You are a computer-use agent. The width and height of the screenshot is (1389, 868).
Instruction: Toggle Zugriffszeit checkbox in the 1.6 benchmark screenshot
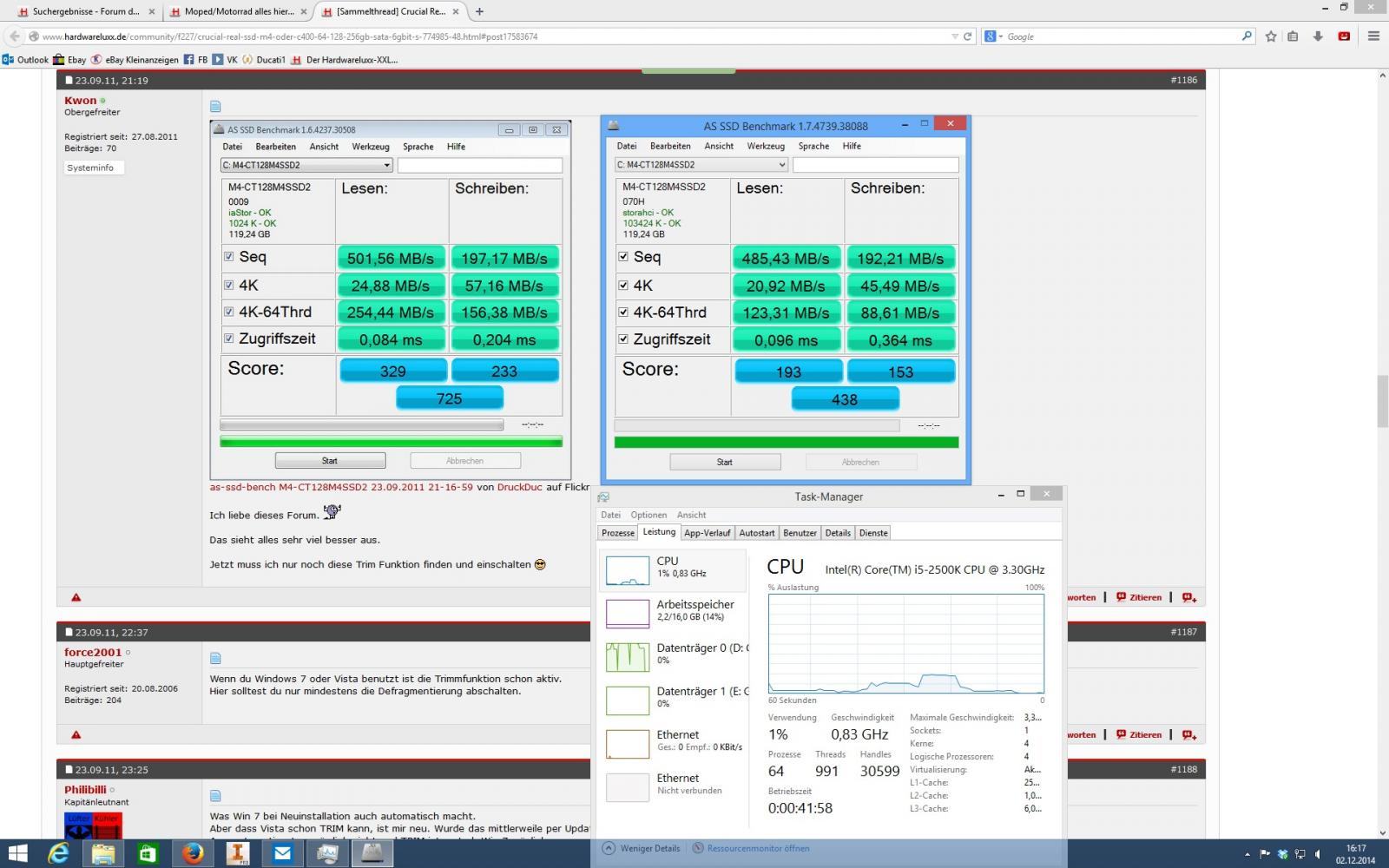coord(229,339)
